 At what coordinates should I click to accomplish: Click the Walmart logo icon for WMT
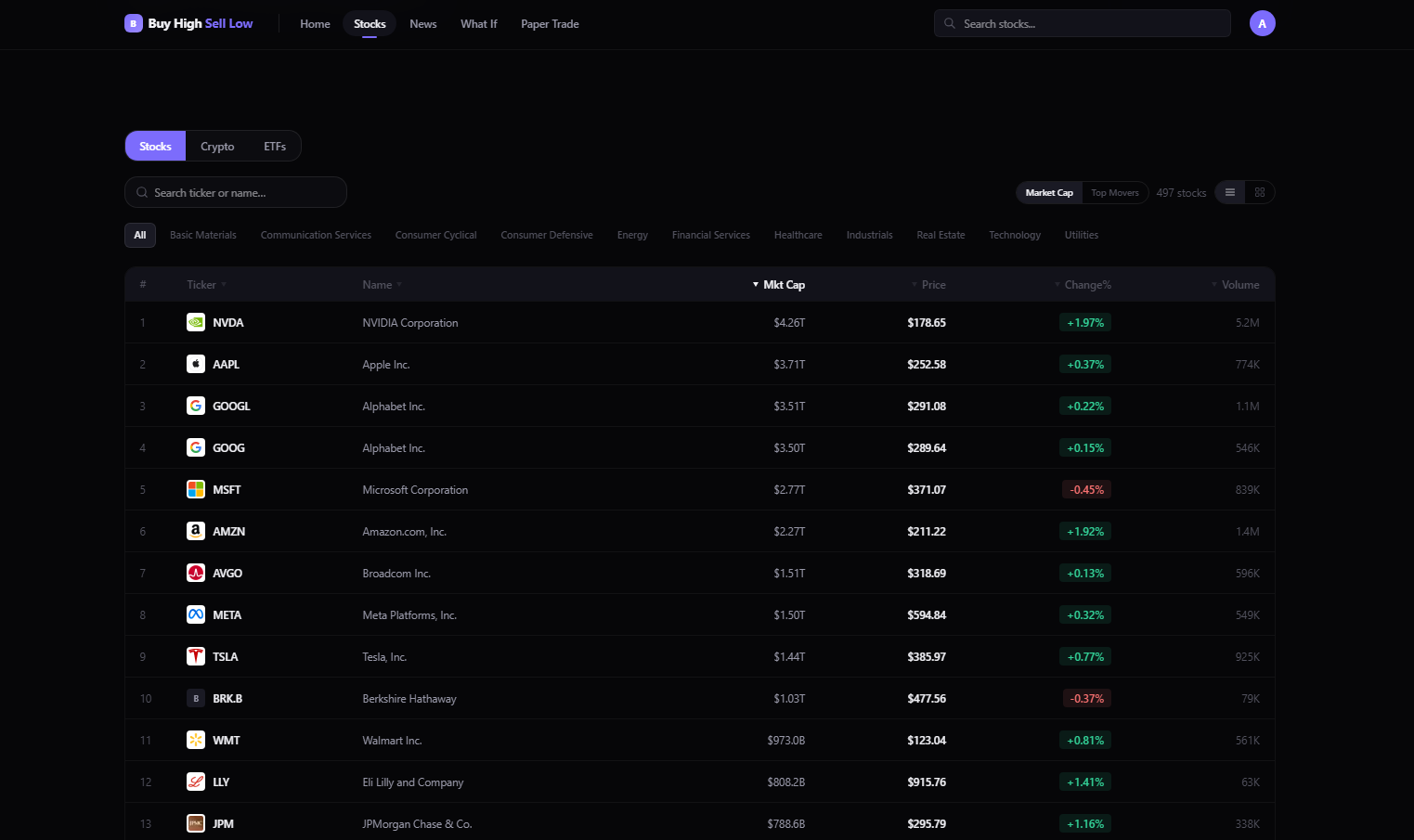(196, 740)
